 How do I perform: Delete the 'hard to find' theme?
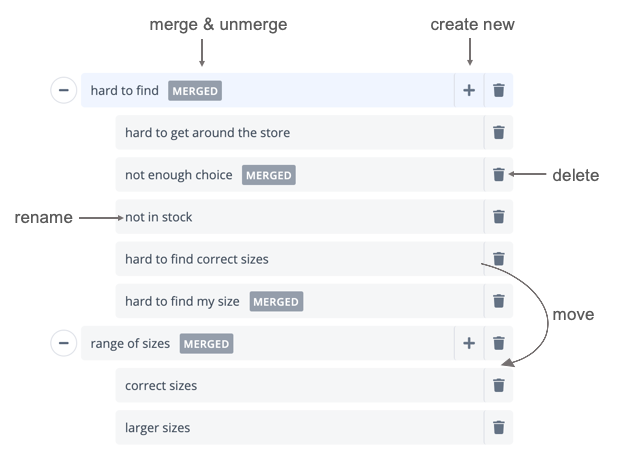[499, 91]
